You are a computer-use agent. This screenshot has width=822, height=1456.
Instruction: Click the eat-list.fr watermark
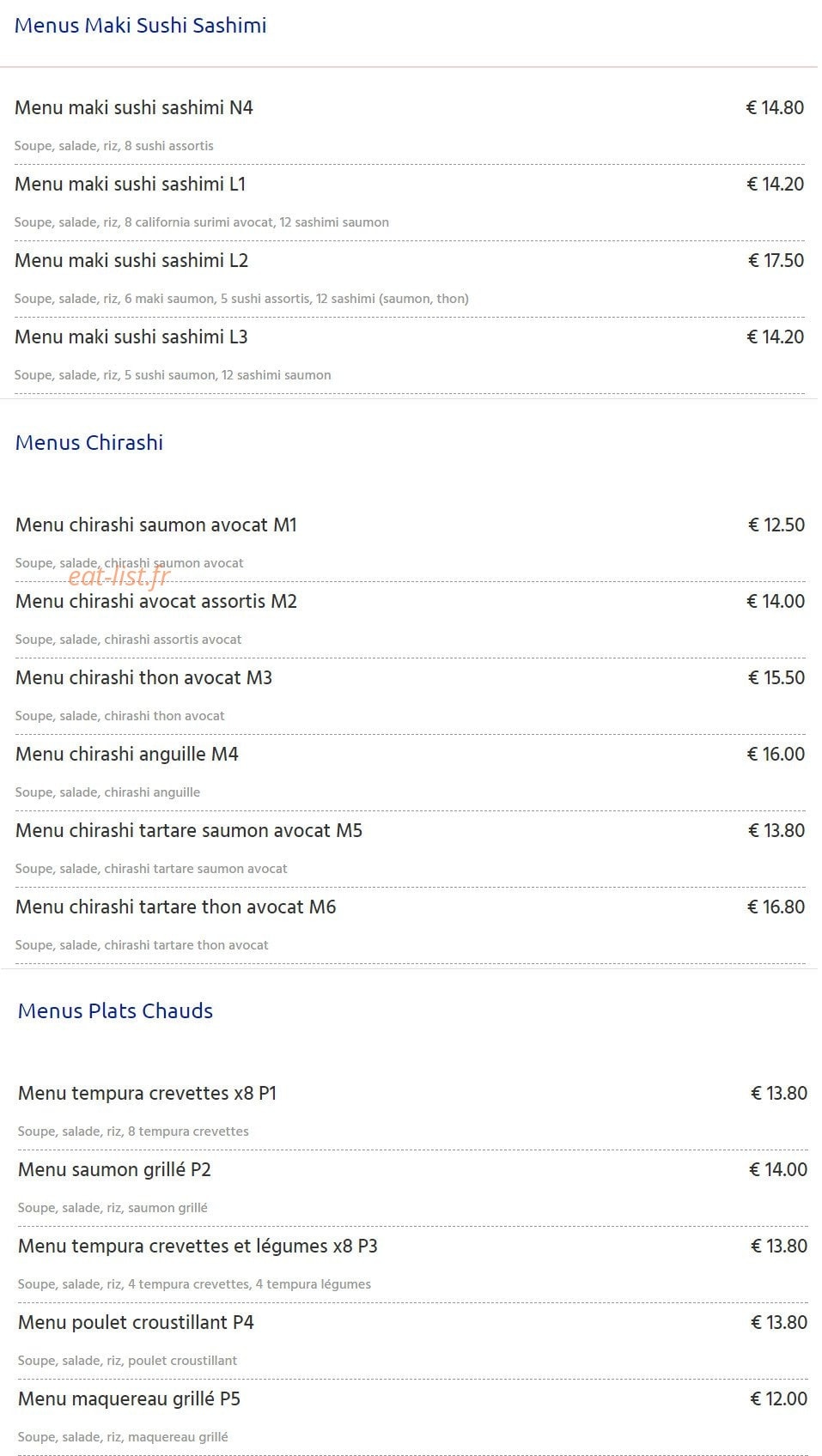pos(119,576)
